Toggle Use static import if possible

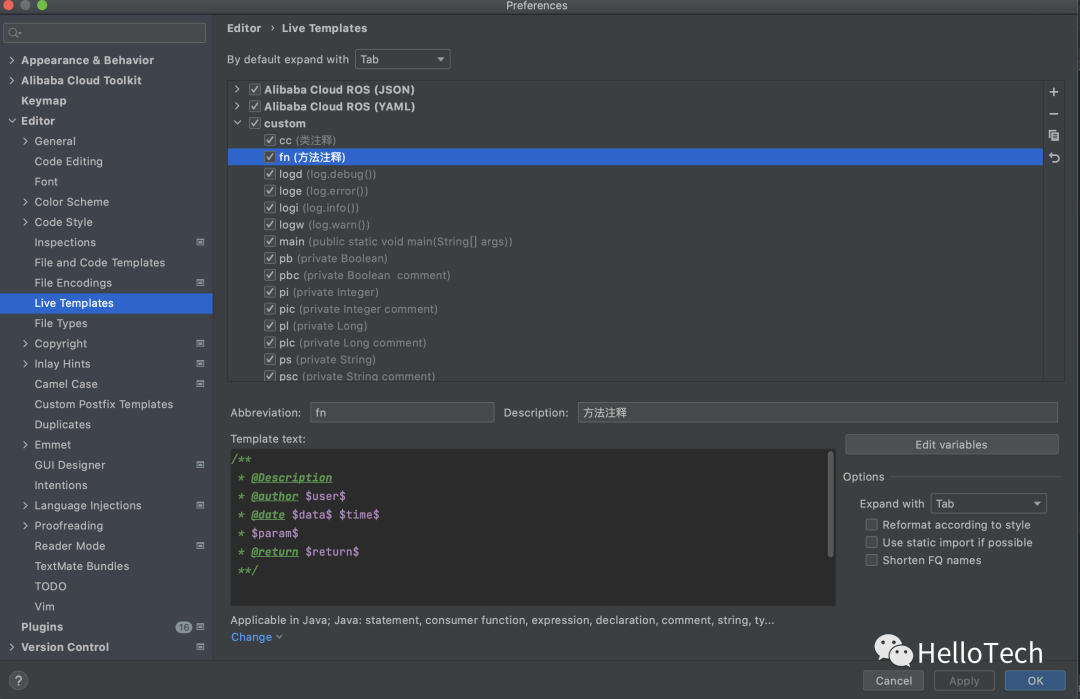click(x=871, y=543)
